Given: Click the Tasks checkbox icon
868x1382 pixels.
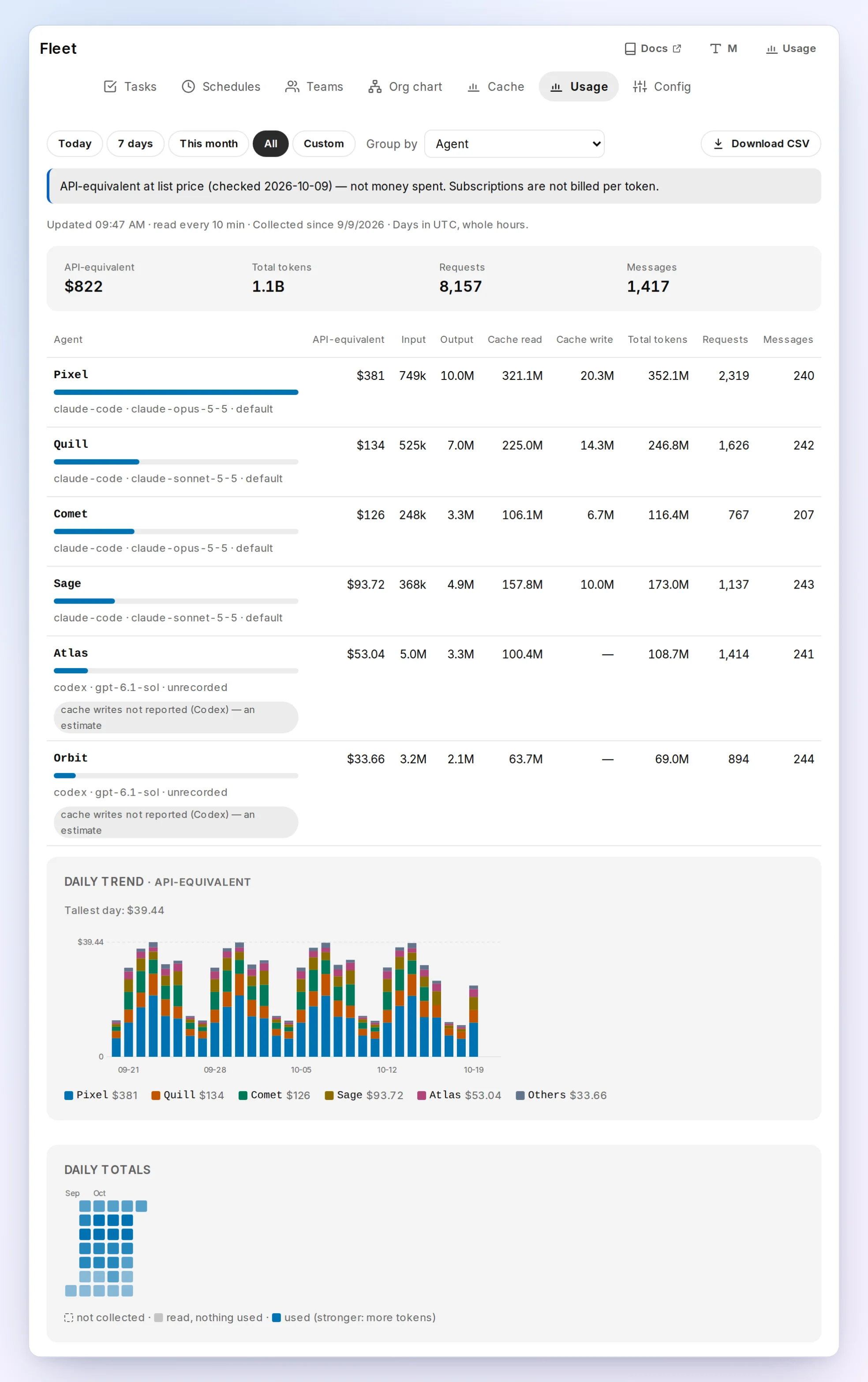Looking at the screenshot, I should click(110, 86).
